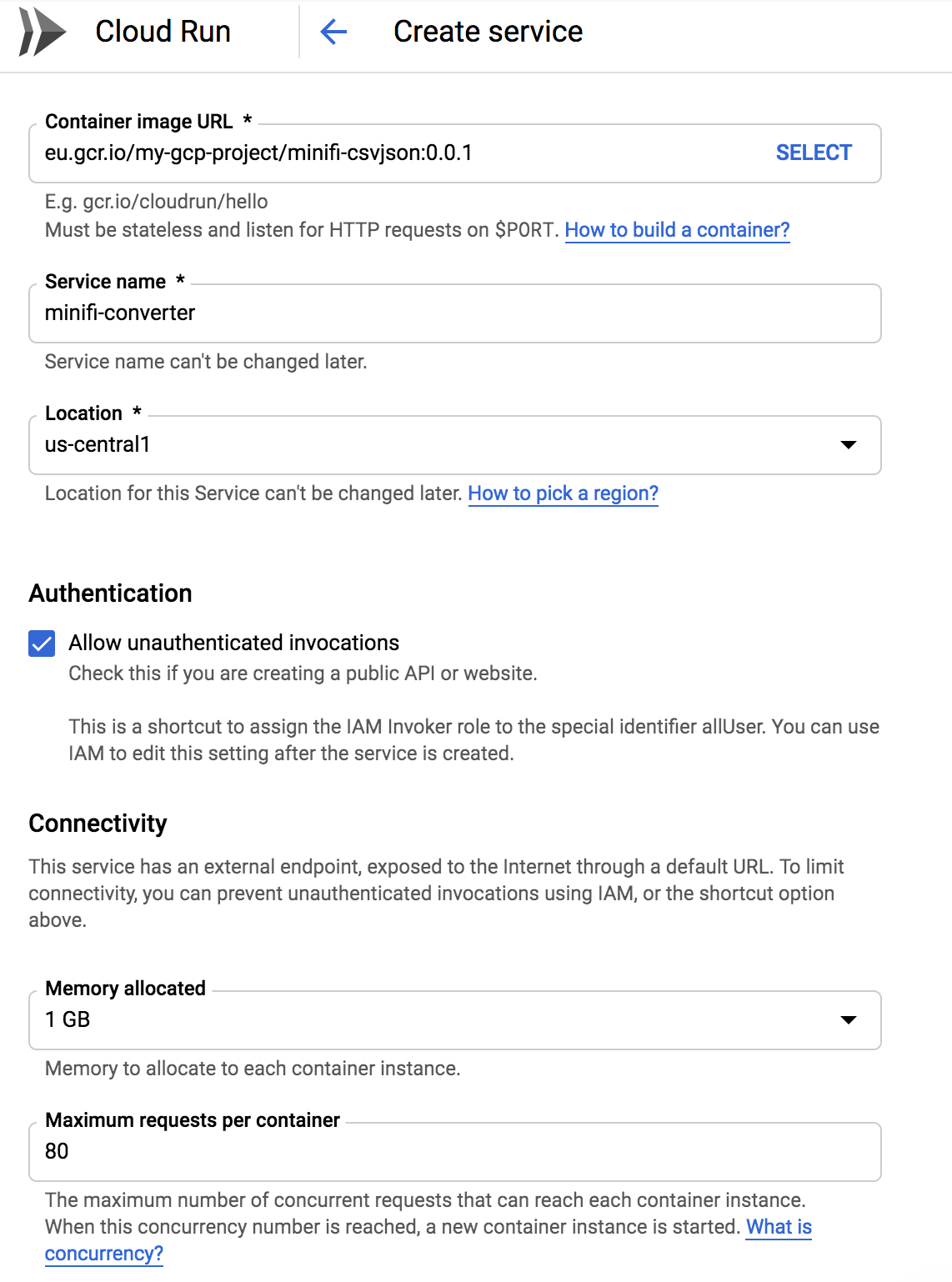Click the Create service page heading

coord(488,32)
